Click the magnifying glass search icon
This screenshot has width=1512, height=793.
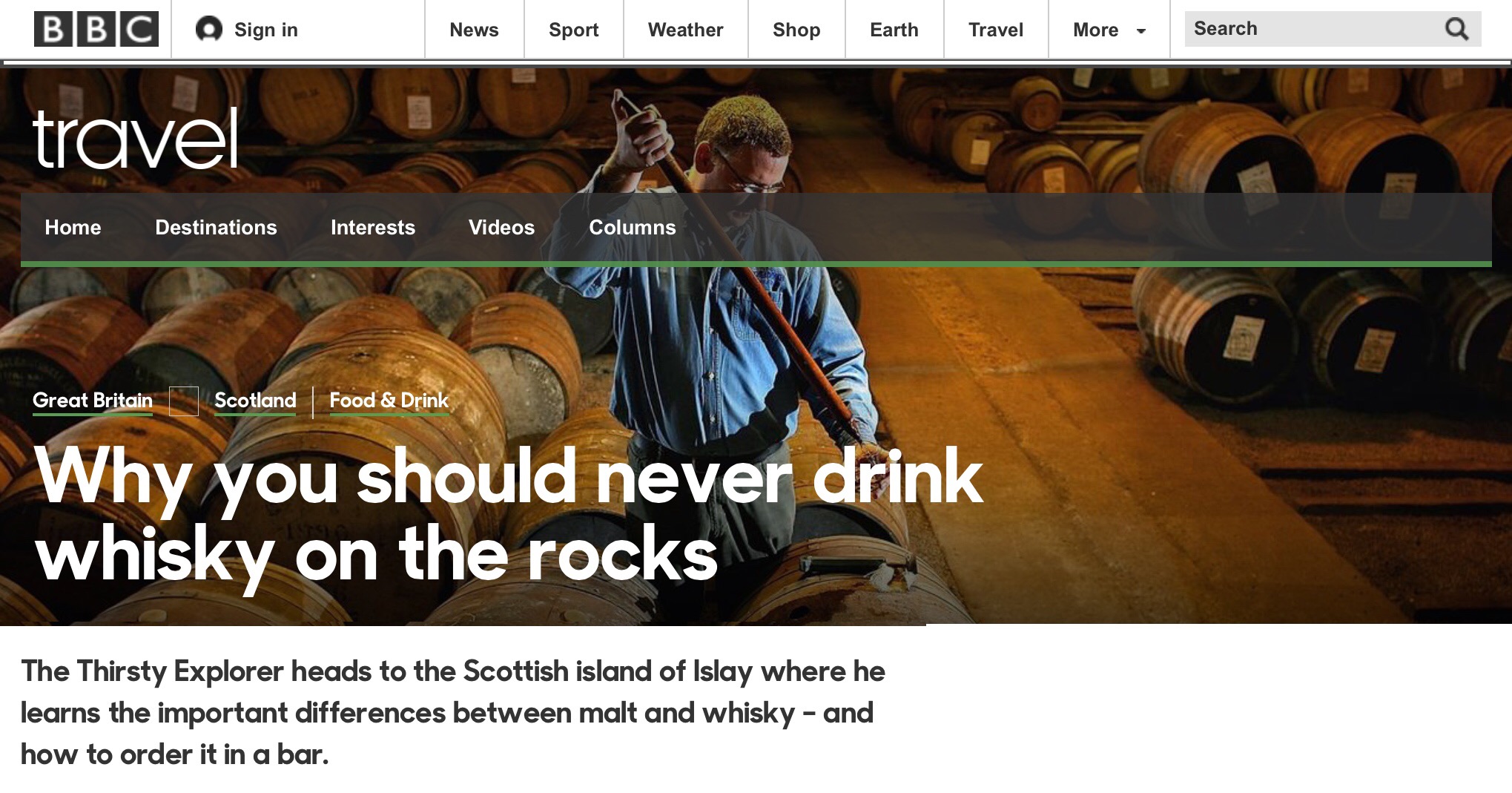[1456, 29]
